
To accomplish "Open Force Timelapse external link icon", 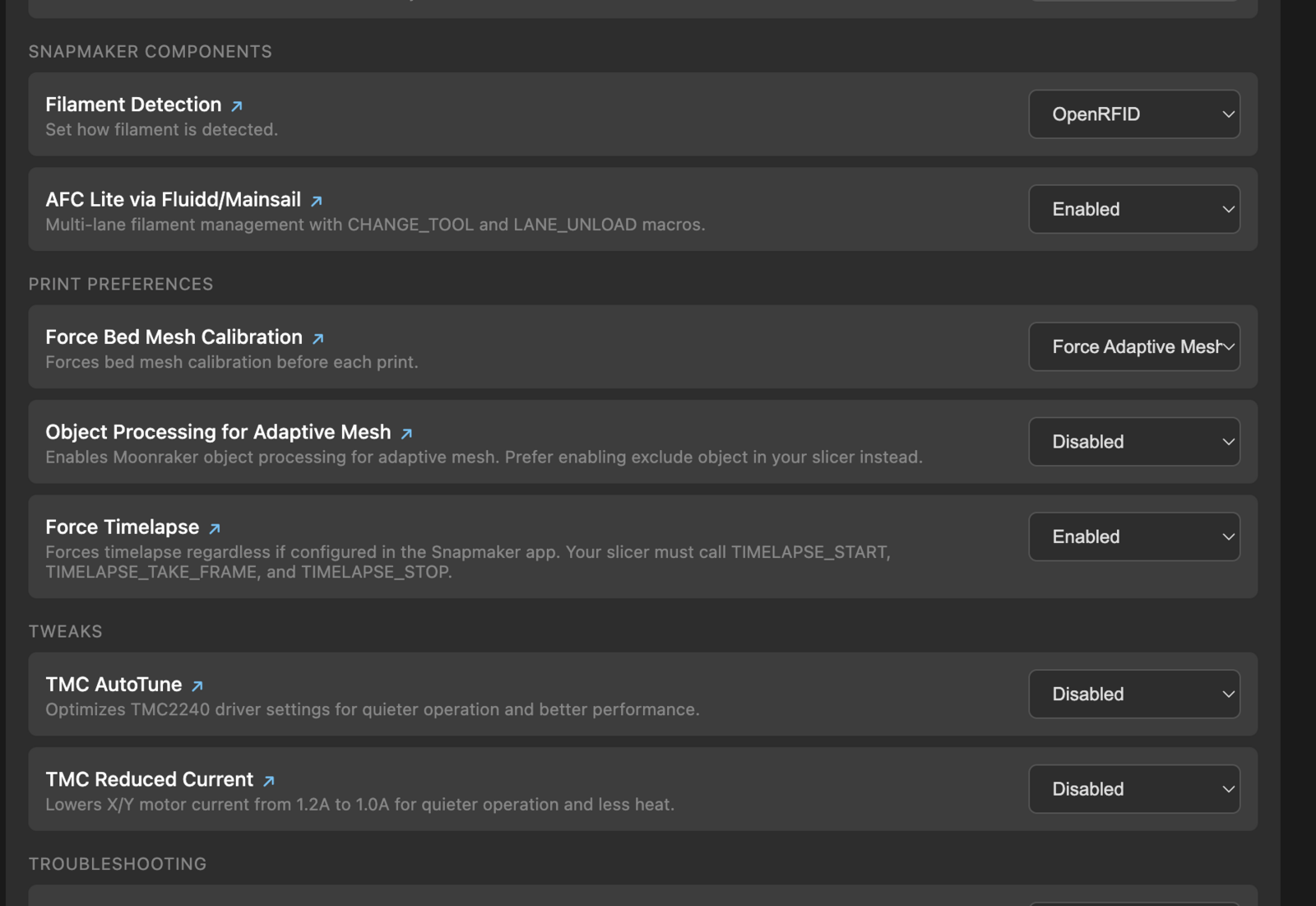I will (215, 528).
